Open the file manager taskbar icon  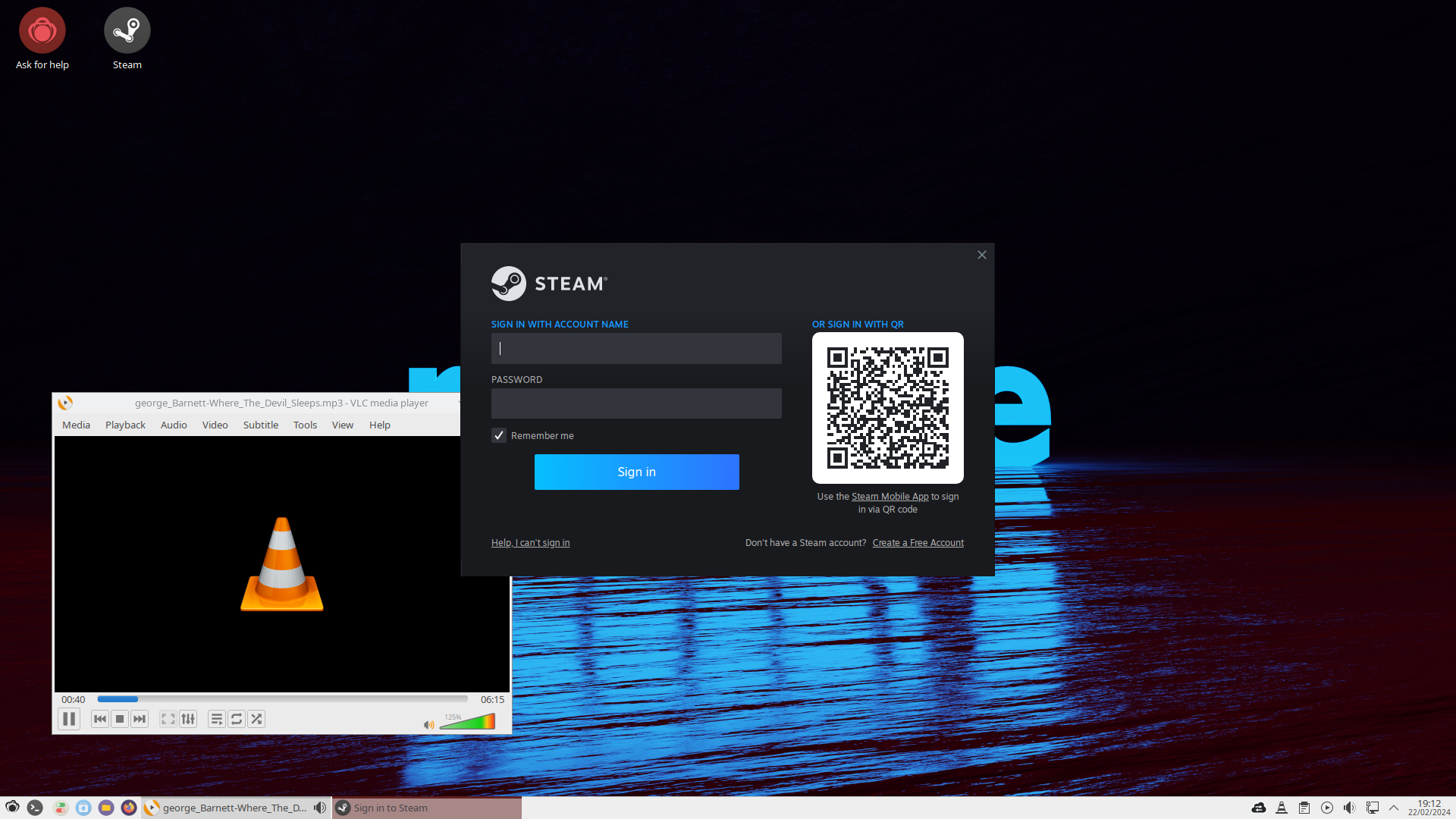click(x=106, y=808)
